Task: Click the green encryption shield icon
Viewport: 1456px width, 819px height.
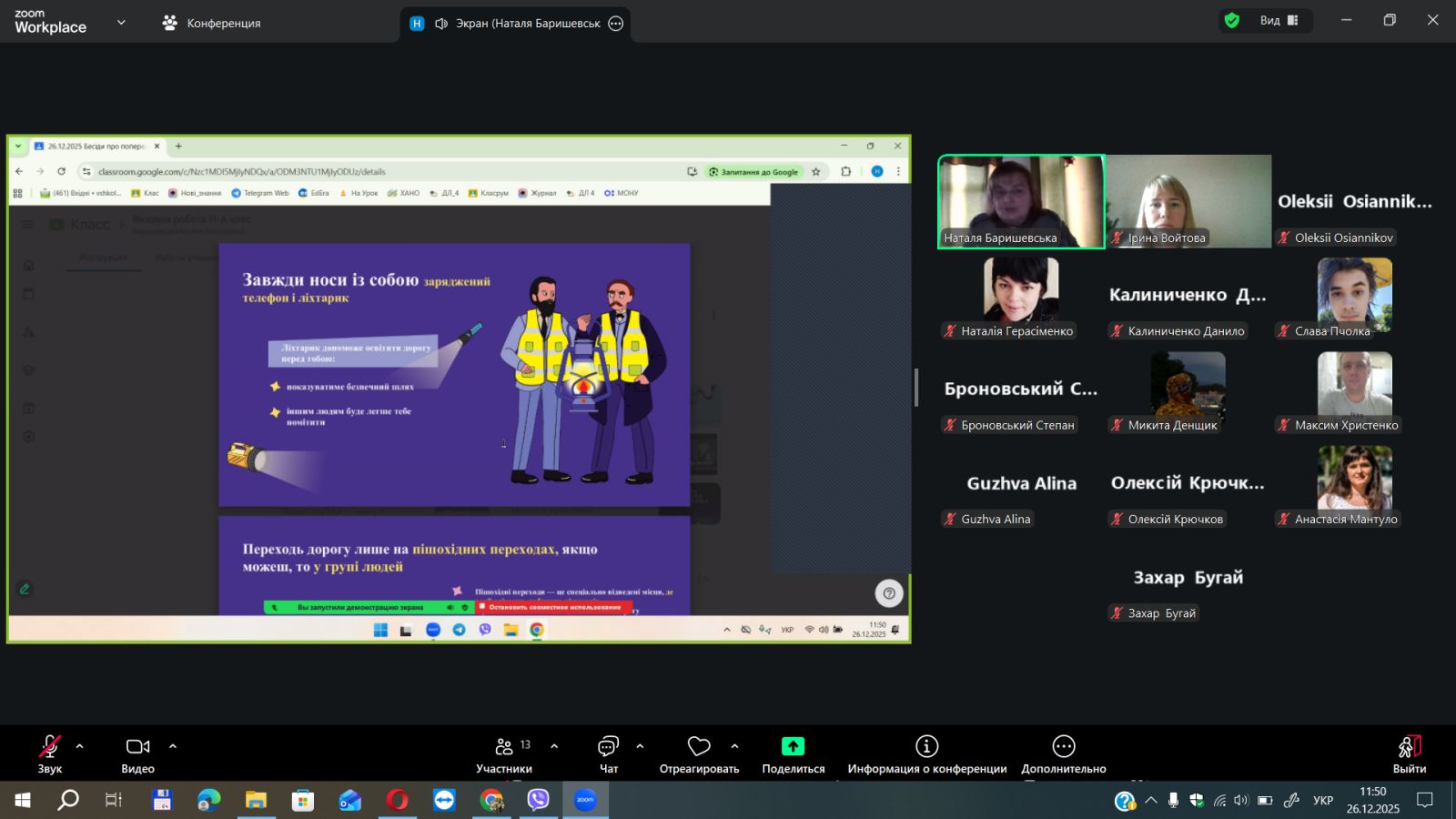Action: [1232, 21]
